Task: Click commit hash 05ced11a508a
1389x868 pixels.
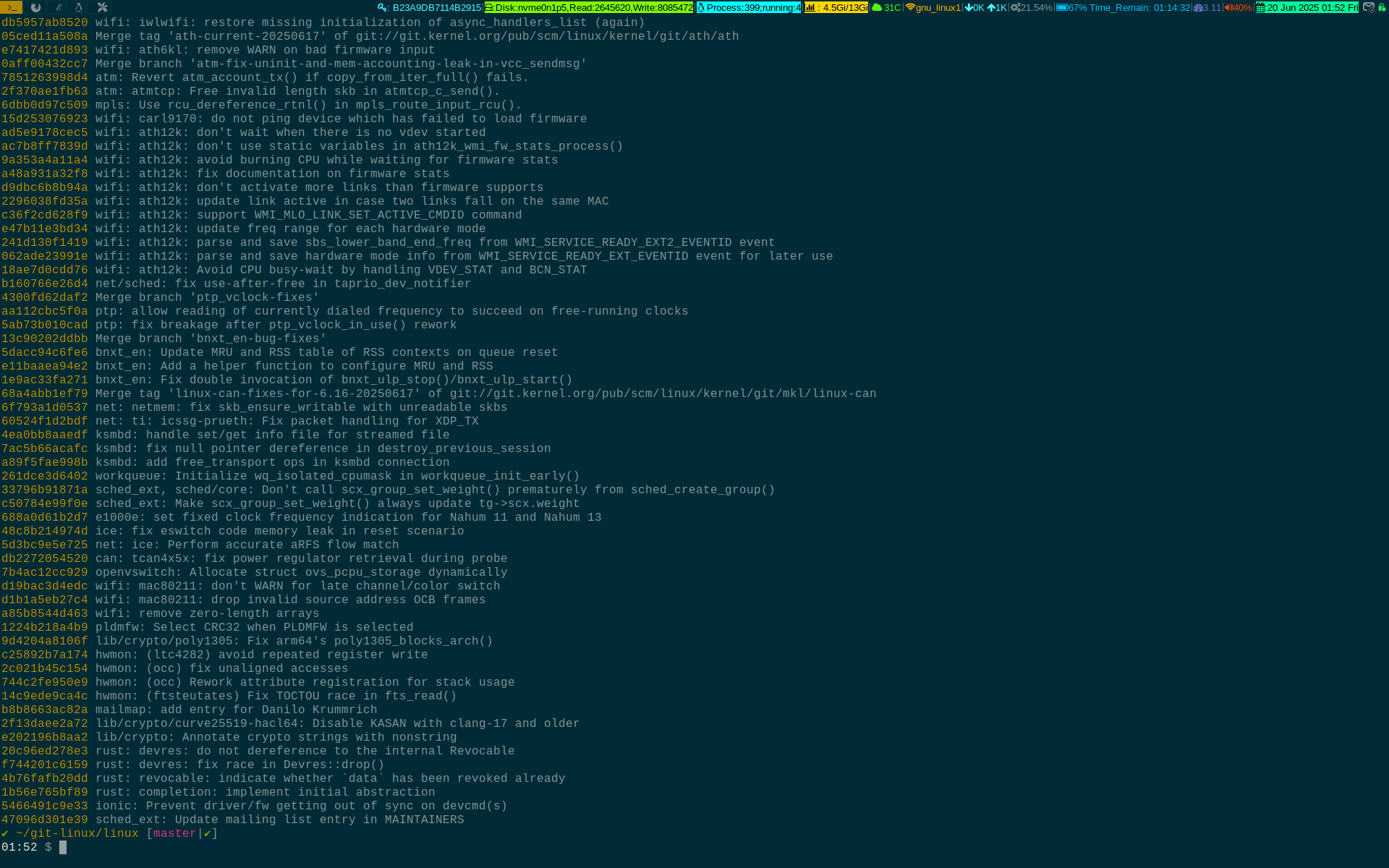Action: [44, 36]
